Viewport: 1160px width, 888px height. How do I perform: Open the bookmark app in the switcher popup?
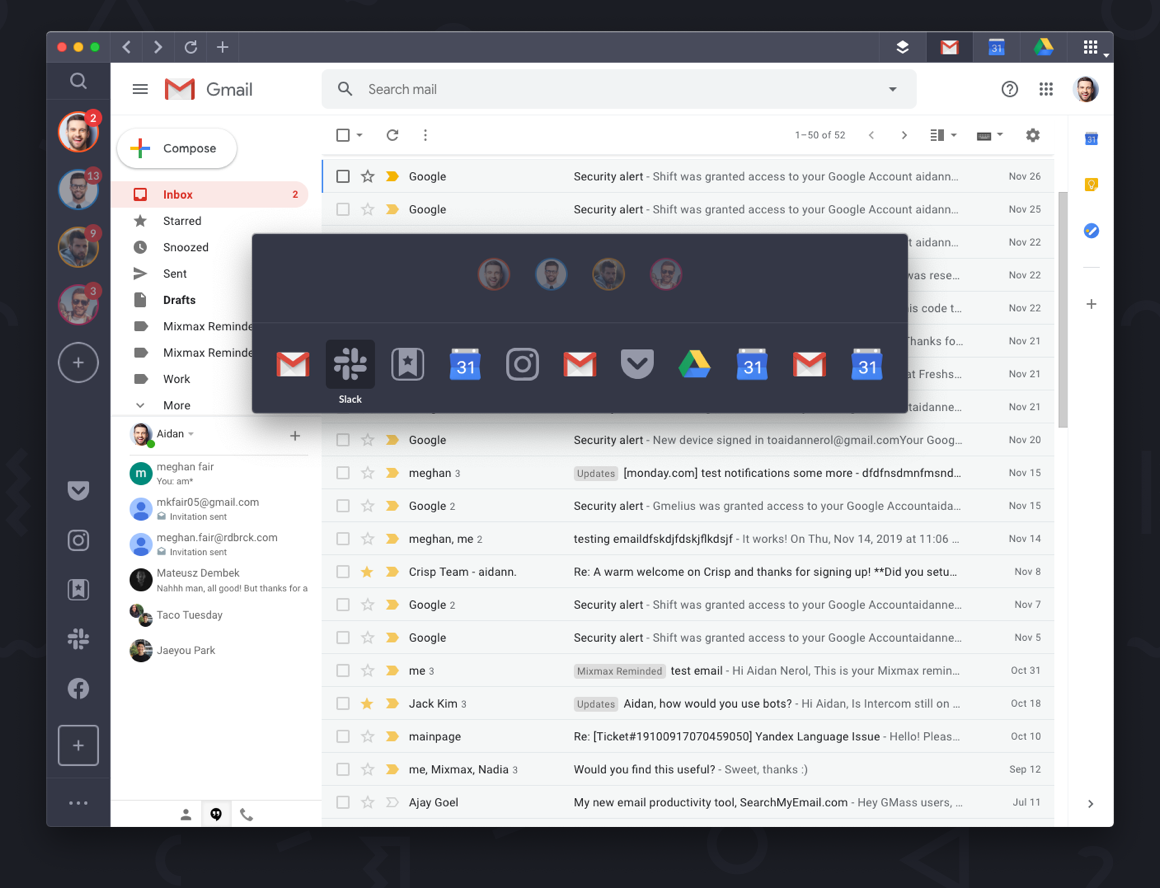coord(408,364)
